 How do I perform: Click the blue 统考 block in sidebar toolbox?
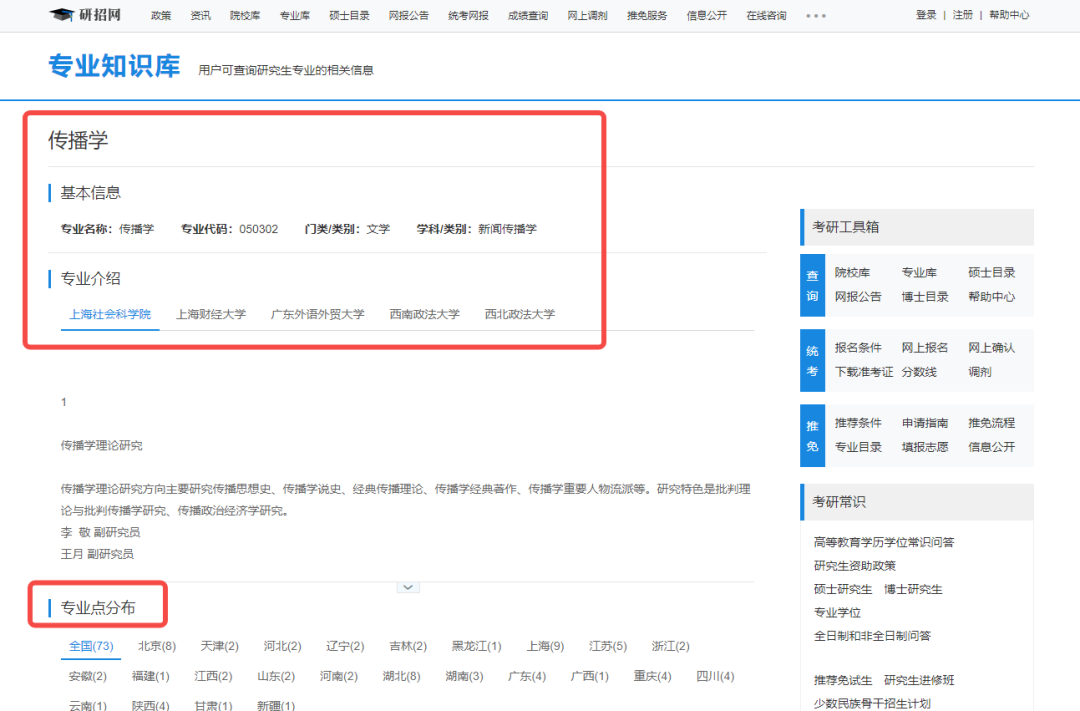[x=812, y=360]
